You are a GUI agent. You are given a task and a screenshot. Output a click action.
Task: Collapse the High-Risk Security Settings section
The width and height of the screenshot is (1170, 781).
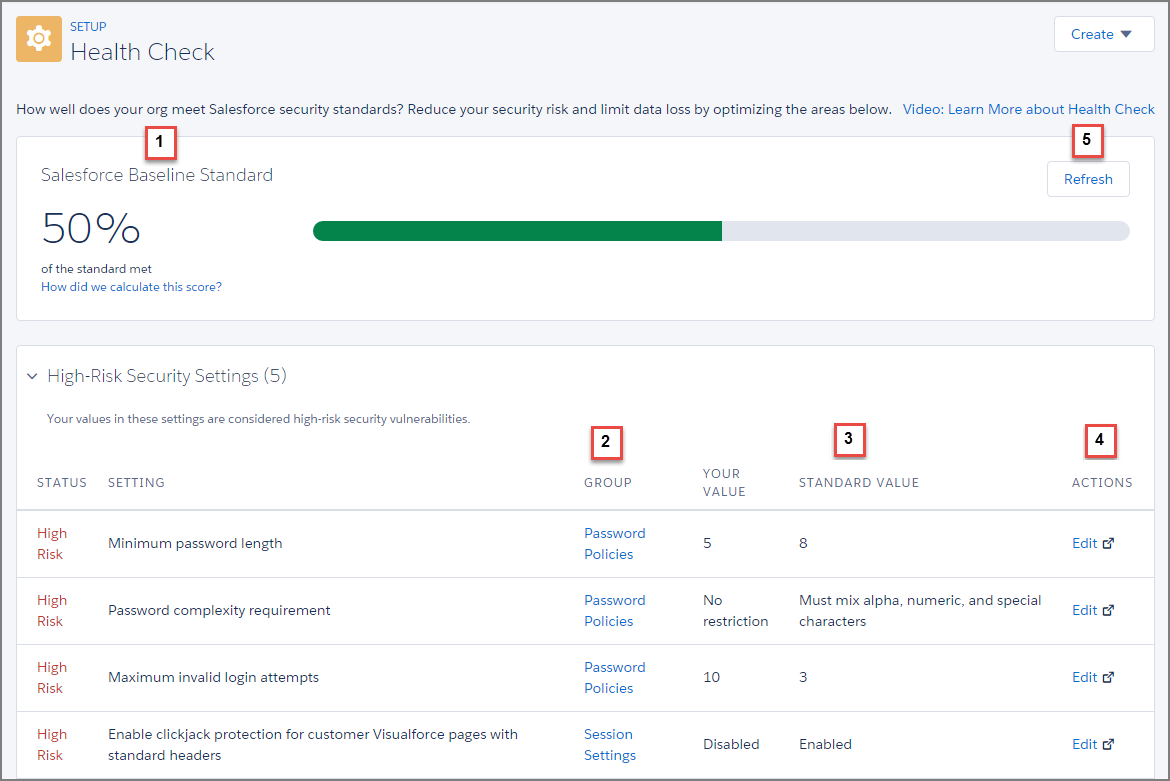[32, 376]
